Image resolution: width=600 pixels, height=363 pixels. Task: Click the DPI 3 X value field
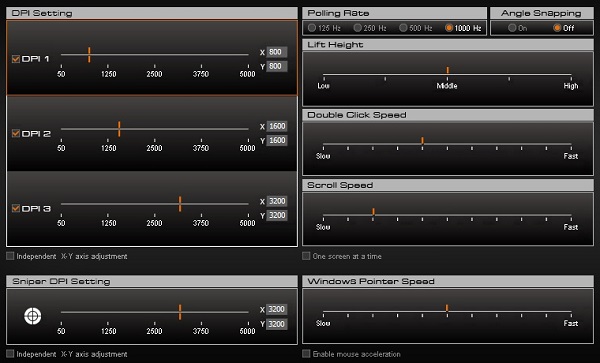[277, 201]
